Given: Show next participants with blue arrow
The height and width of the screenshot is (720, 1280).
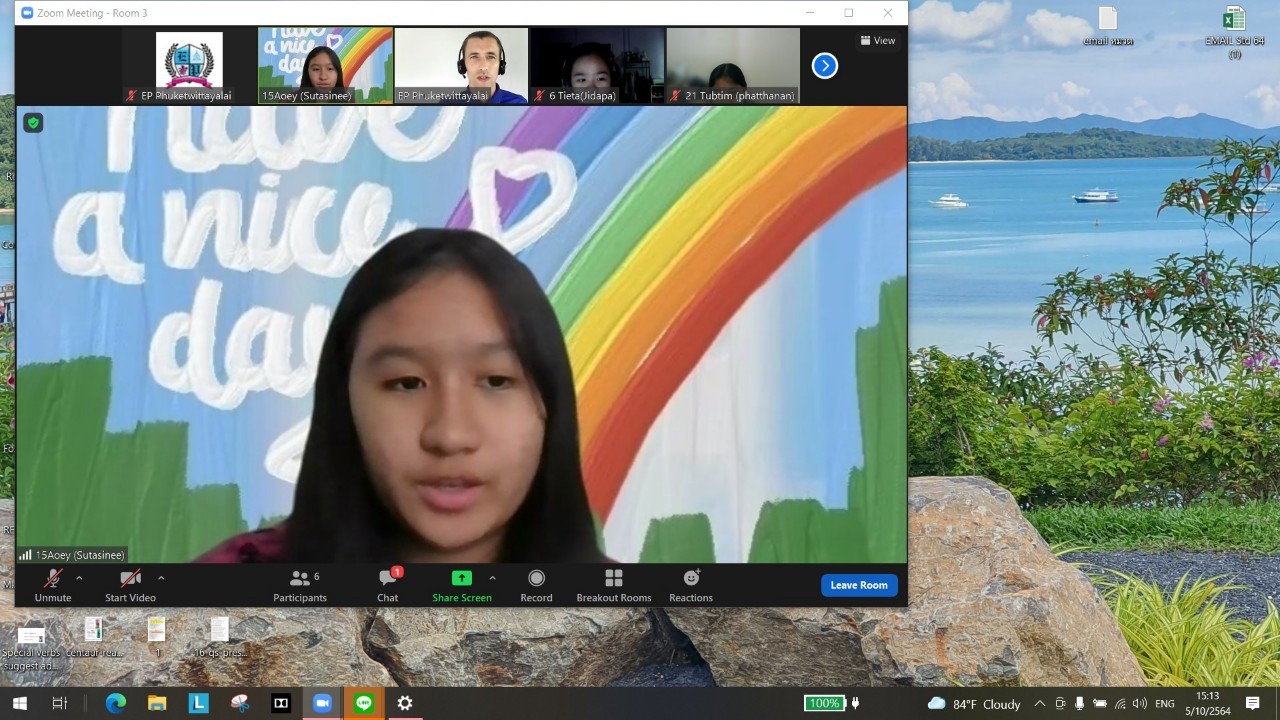Looking at the screenshot, I should [824, 66].
